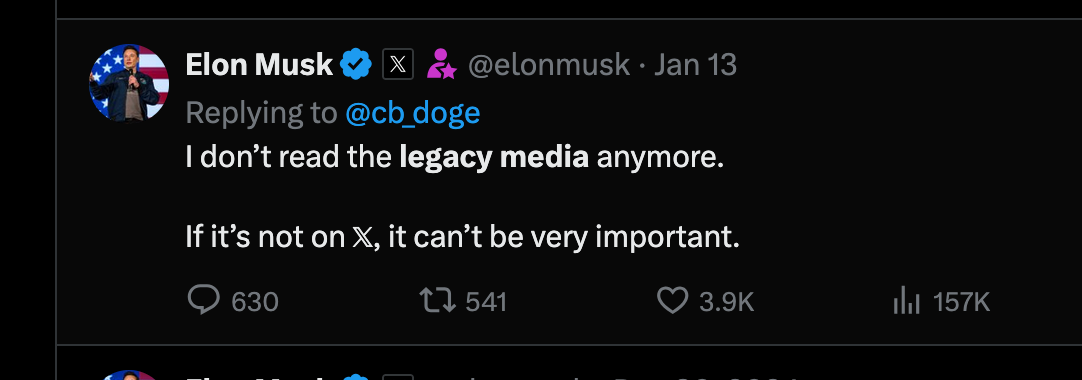
Task: Click the 157K views count
Action: pos(961,302)
